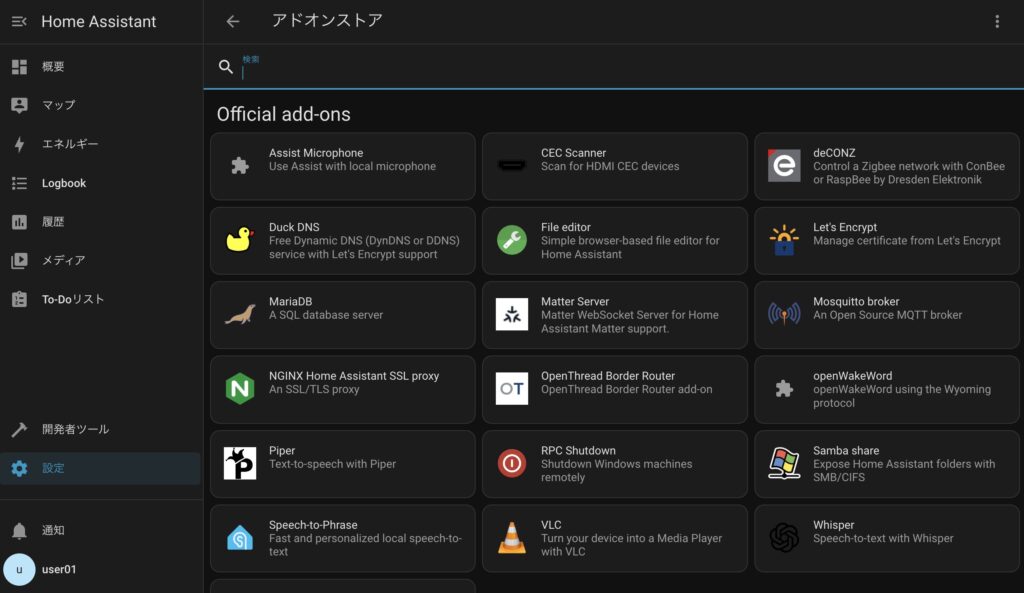Select NGINX Home Assistant SSL proxy title
This screenshot has width=1024, height=593.
coord(354,376)
